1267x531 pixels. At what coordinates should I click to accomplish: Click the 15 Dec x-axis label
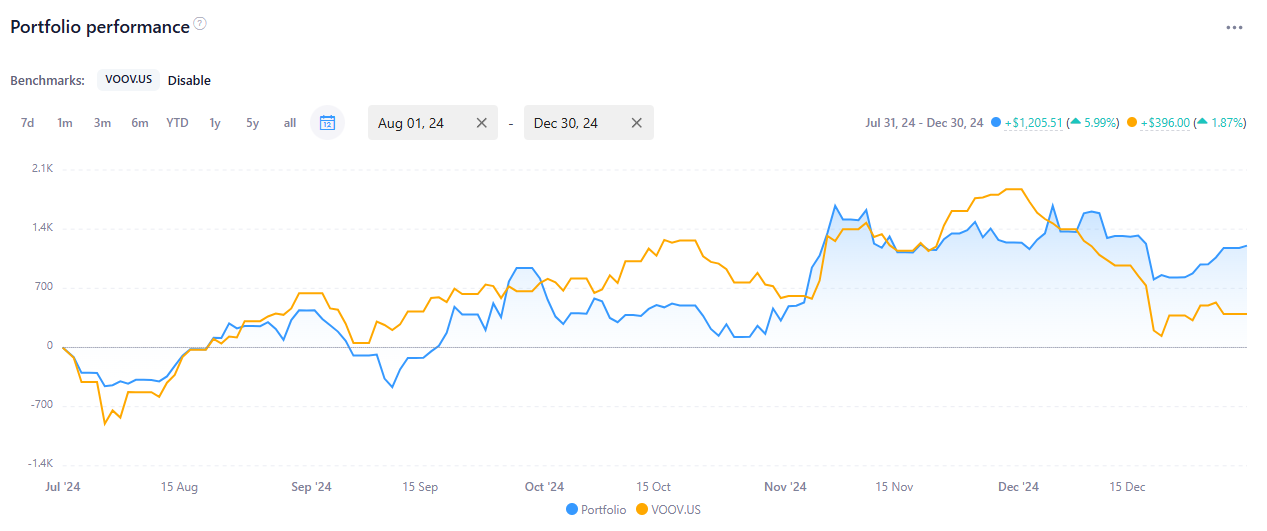coord(1128,487)
